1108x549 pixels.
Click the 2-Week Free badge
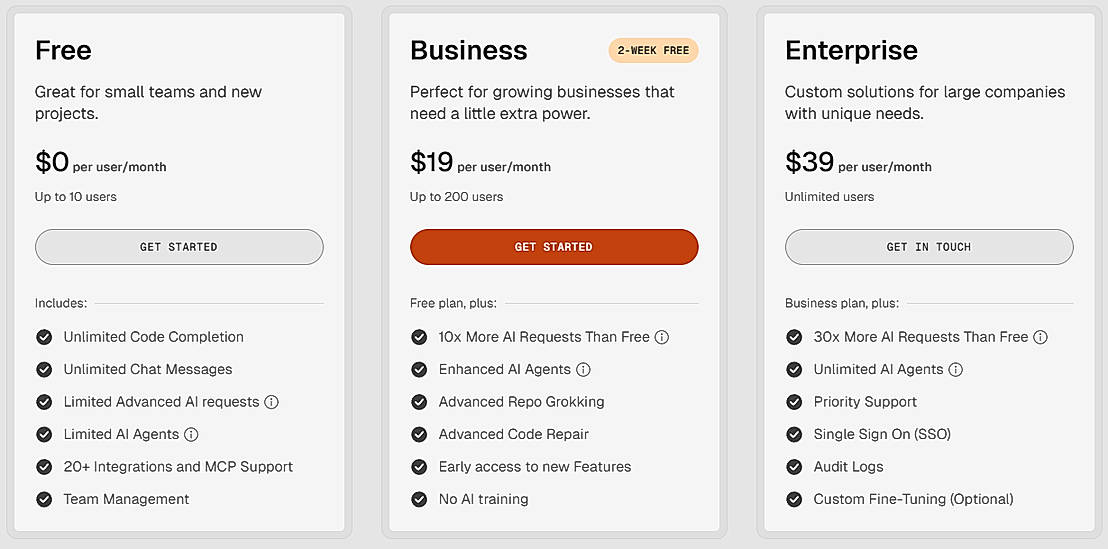(653, 50)
